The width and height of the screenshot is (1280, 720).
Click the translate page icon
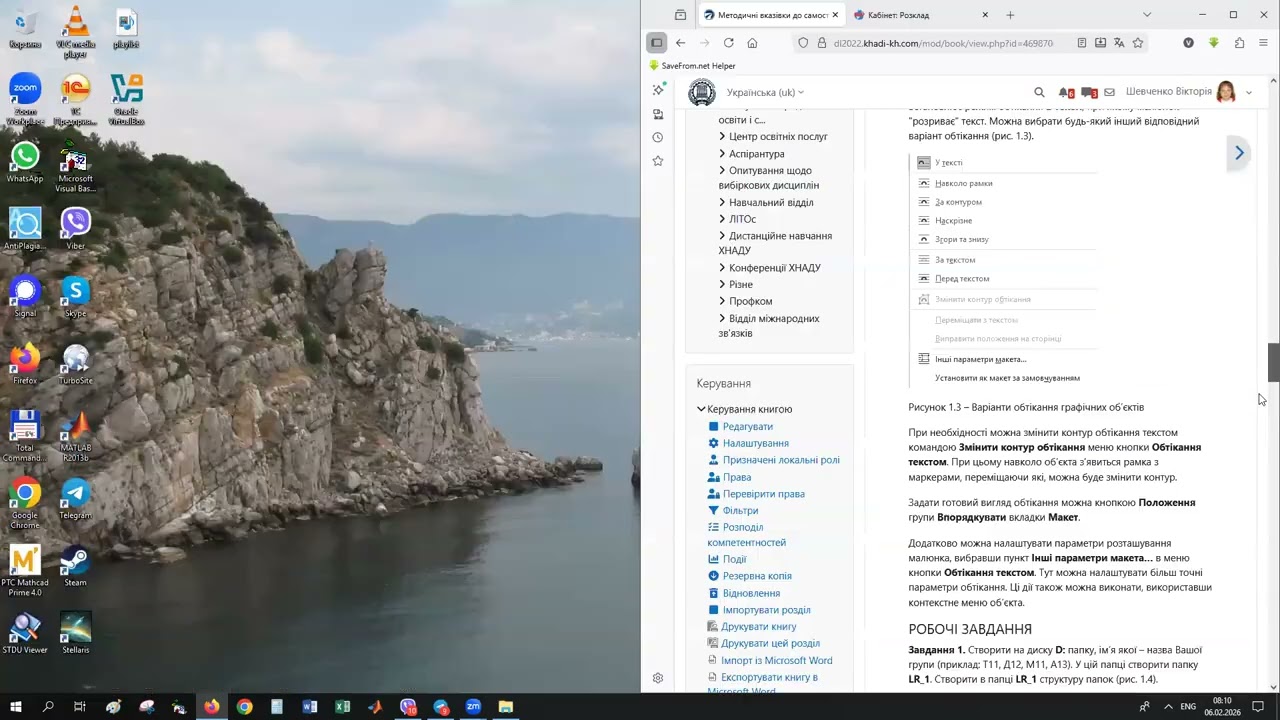[x=1119, y=43]
